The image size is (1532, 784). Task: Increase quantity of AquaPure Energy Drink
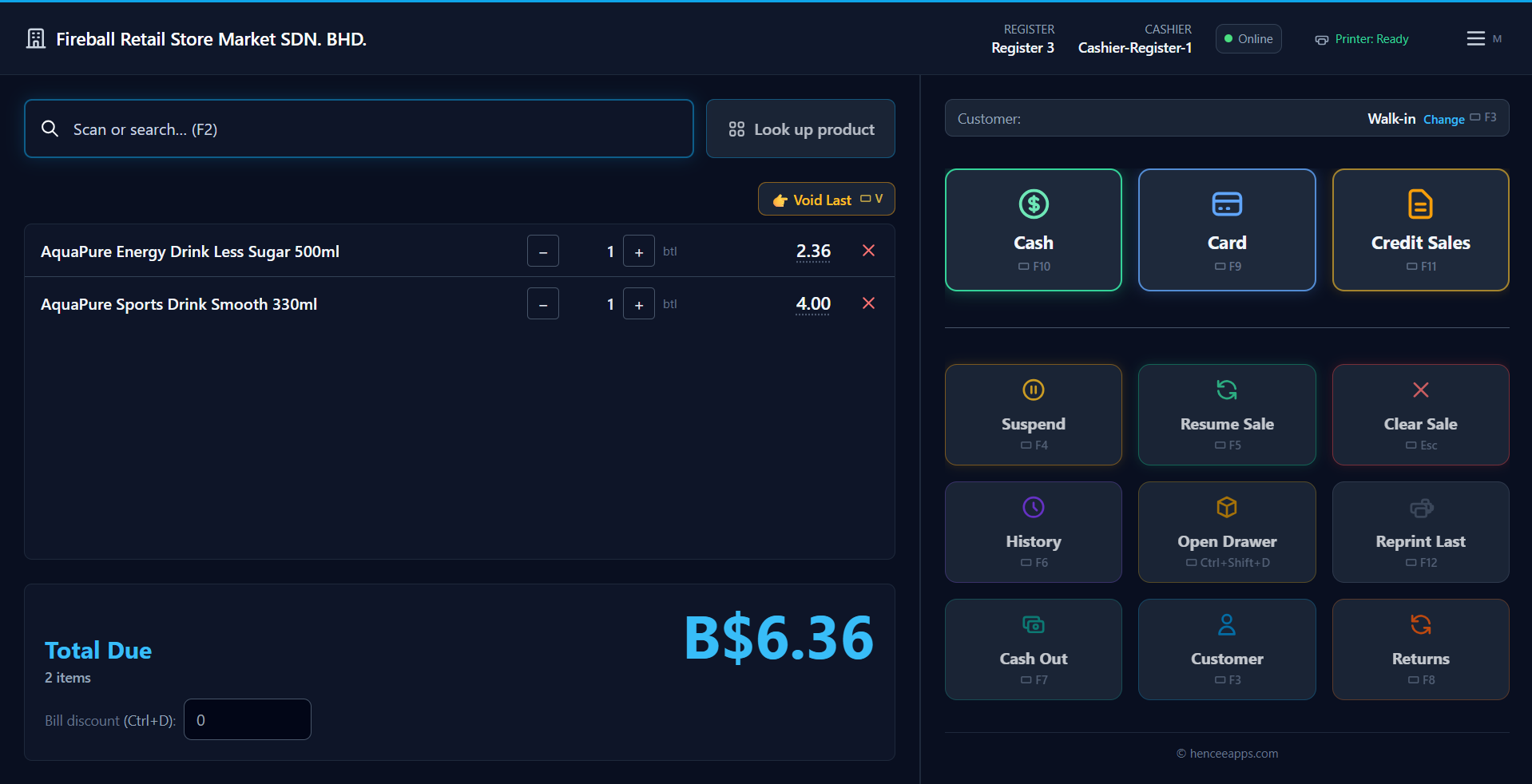pyautogui.click(x=638, y=251)
